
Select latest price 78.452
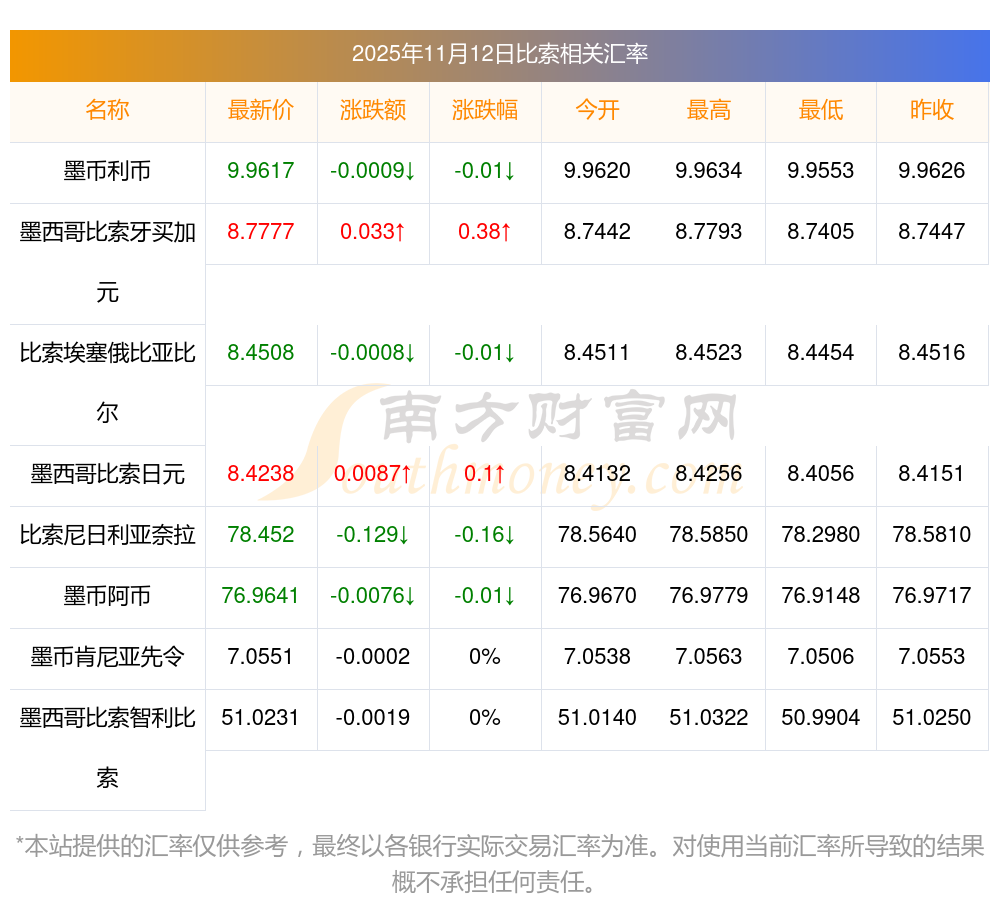click(x=261, y=534)
